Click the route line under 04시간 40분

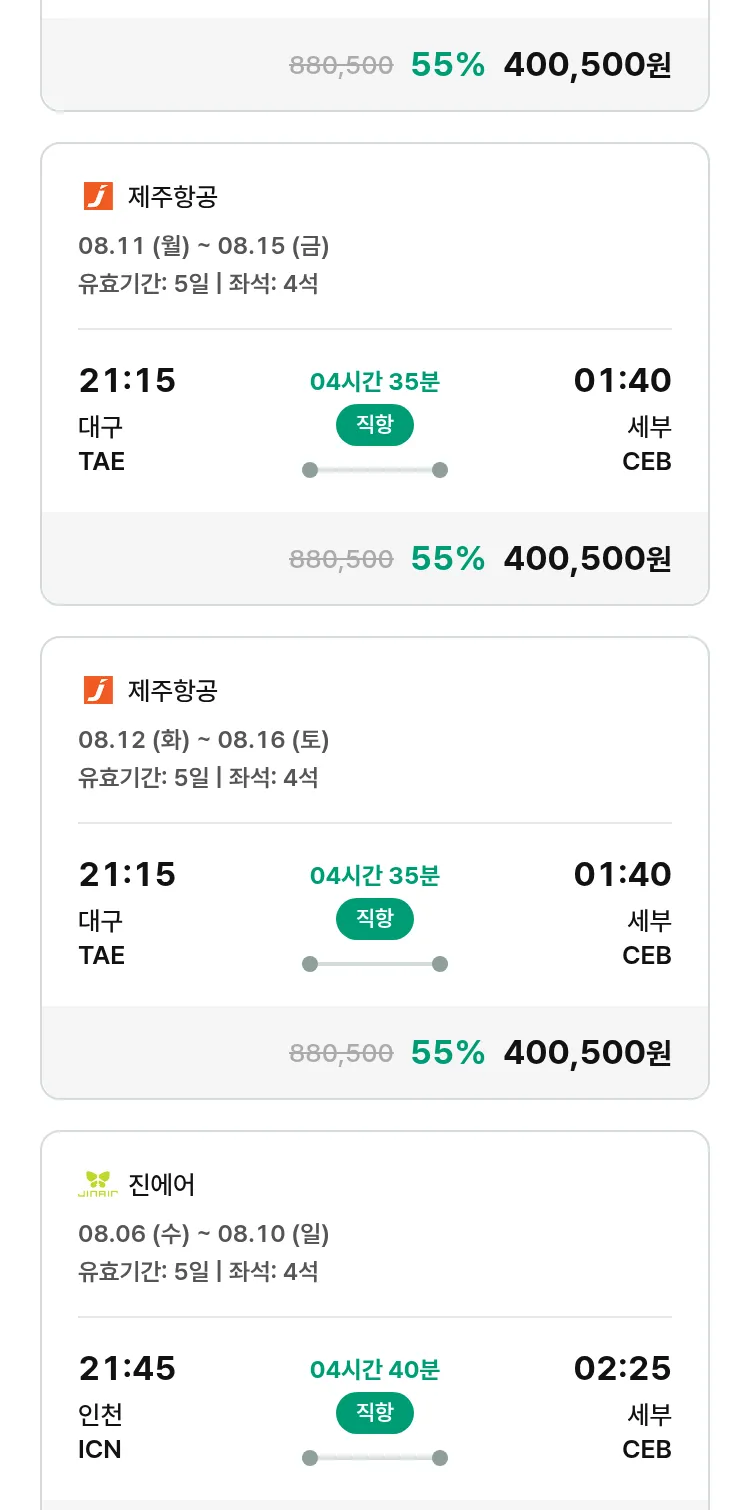[375, 1458]
